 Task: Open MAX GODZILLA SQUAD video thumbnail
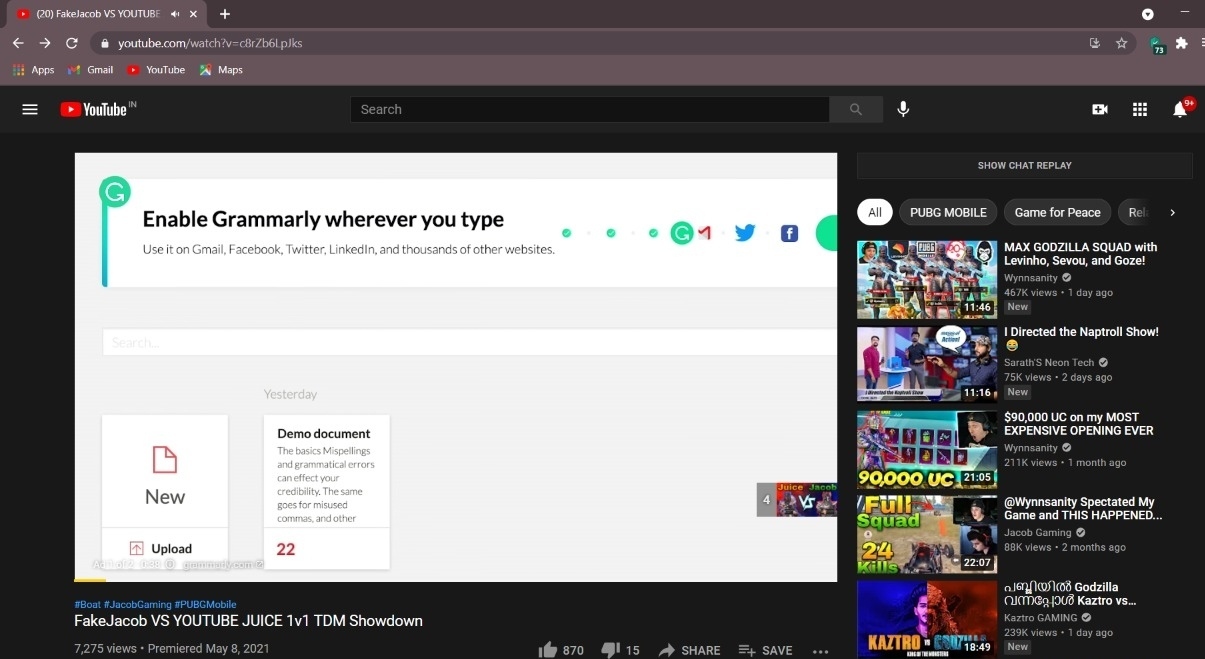[927, 279]
